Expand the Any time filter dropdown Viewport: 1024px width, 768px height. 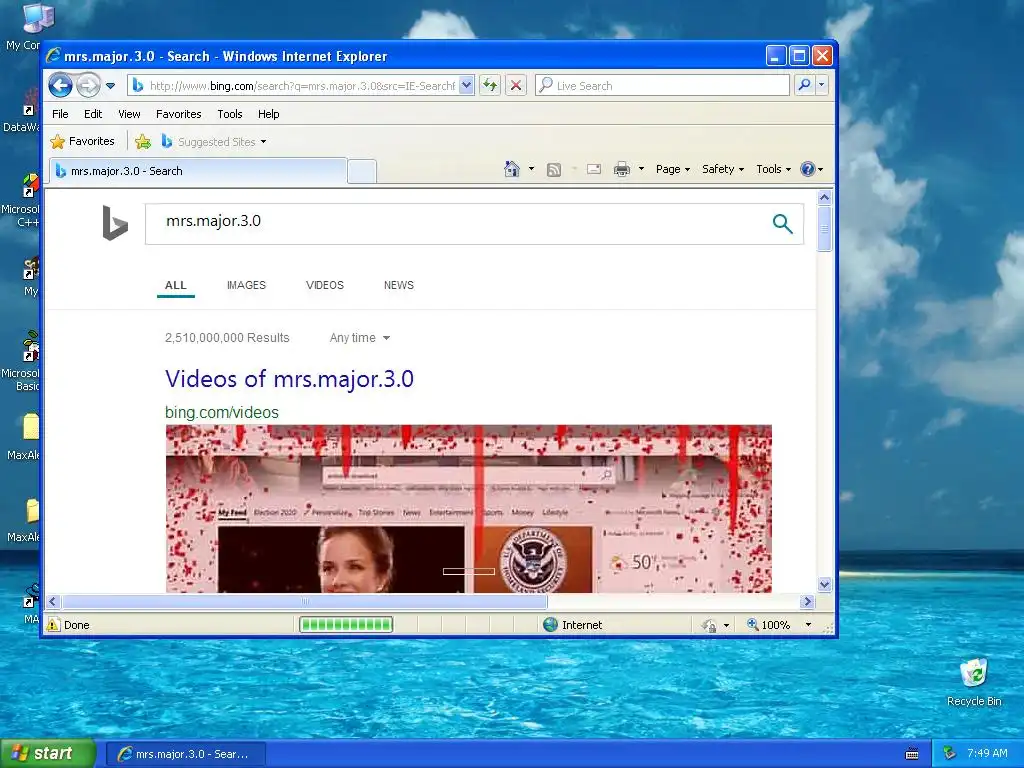pos(359,338)
